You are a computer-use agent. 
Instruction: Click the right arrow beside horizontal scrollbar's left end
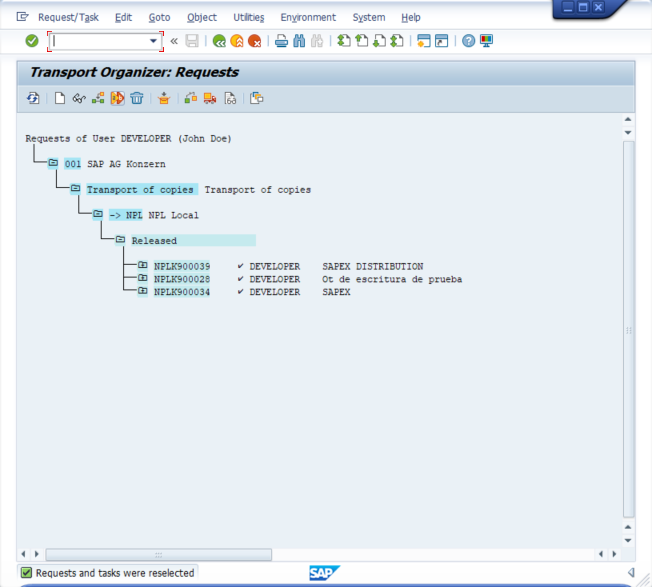click(x=37, y=554)
